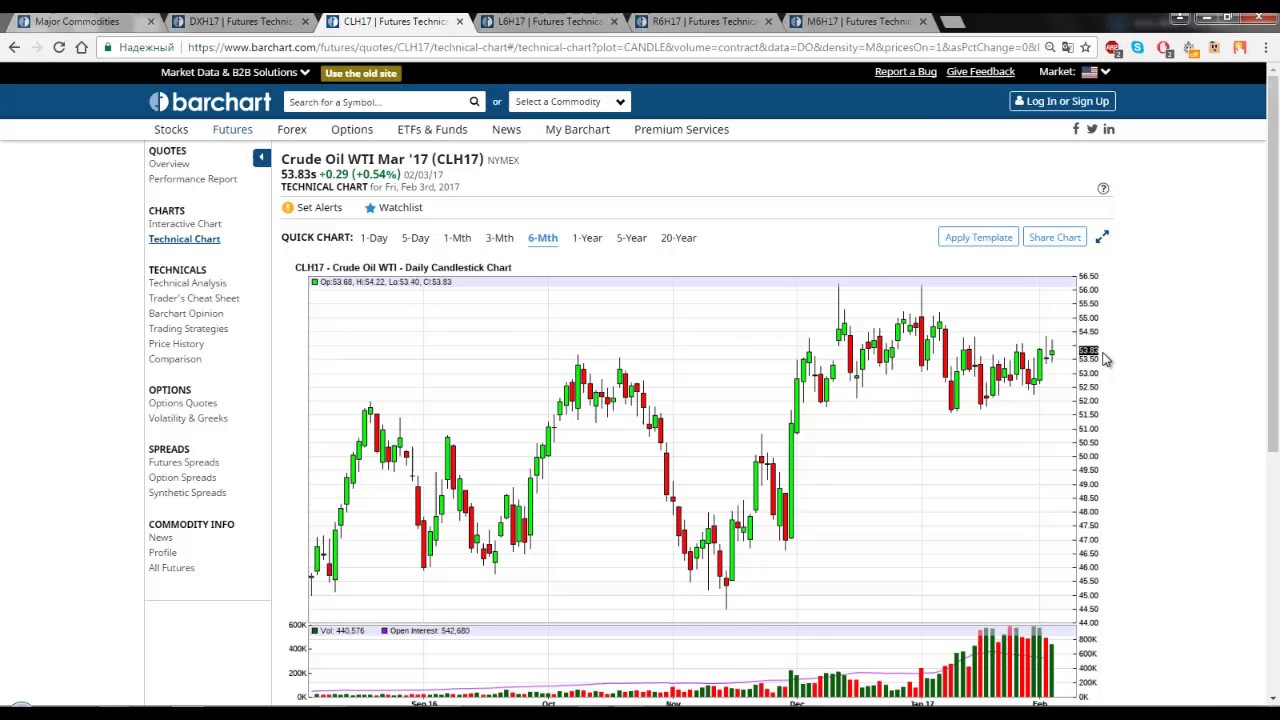The height and width of the screenshot is (720, 1280).
Task: Open Trader's Cheat Sheet link
Action: (x=194, y=298)
